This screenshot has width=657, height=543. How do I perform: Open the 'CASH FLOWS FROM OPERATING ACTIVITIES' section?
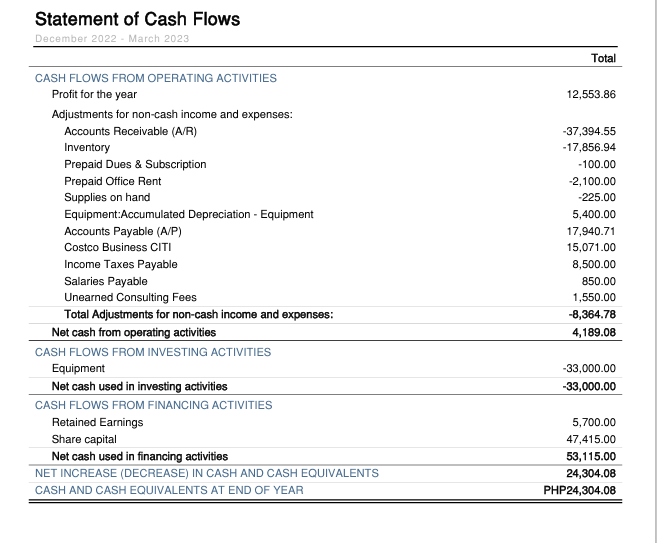156,78
